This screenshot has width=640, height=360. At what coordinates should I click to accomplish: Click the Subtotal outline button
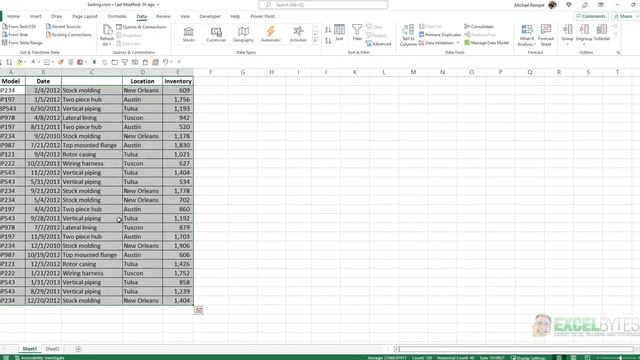click(x=602, y=33)
